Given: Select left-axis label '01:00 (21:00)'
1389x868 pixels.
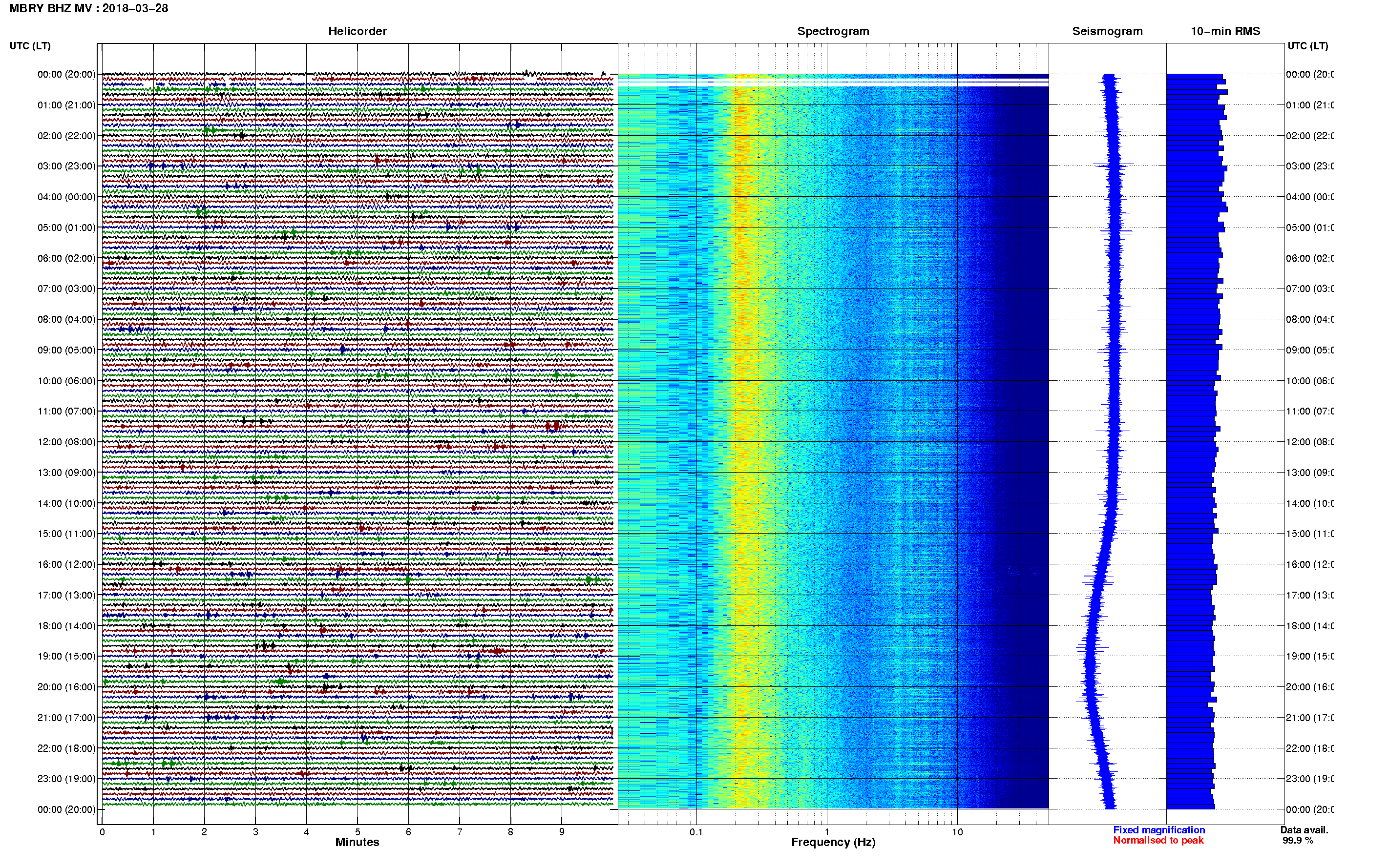Looking at the screenshot, I should [x=66, y=105].
